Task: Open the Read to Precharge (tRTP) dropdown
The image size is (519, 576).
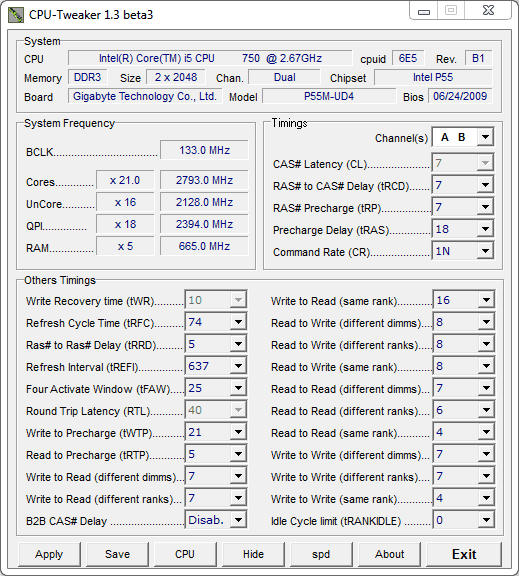Action: [238, 454]
